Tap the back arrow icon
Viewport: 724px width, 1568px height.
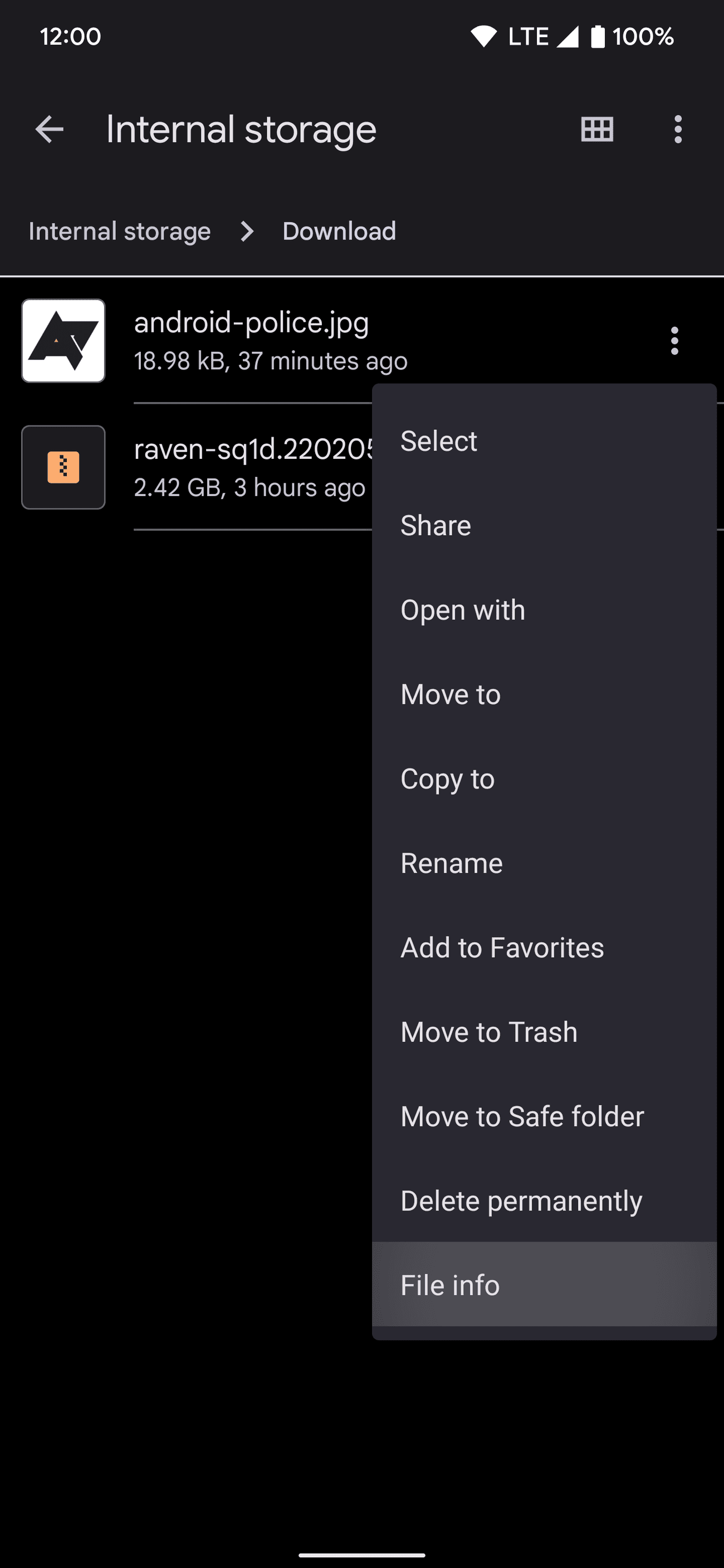pyautogui.click(x=50, y=129)
